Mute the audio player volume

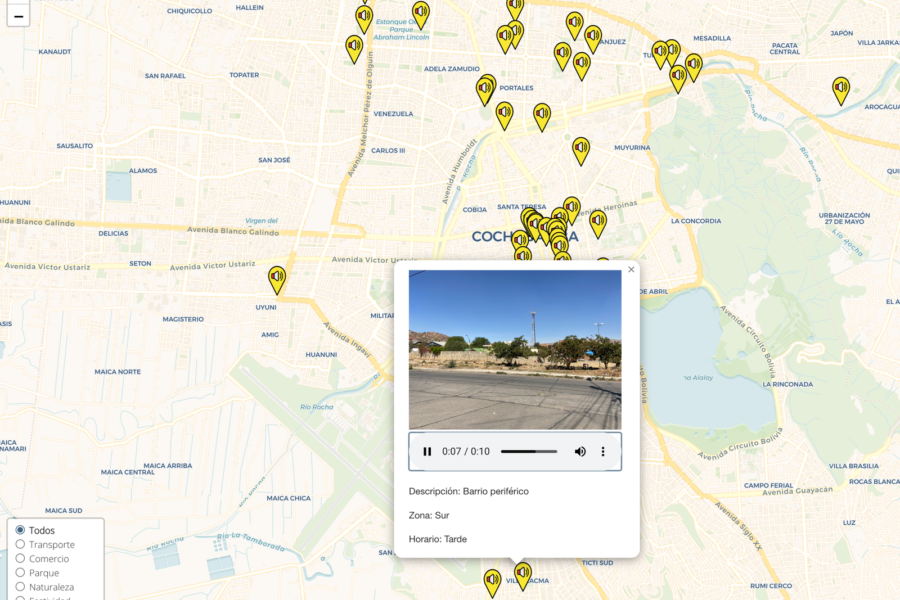point(580,451)
